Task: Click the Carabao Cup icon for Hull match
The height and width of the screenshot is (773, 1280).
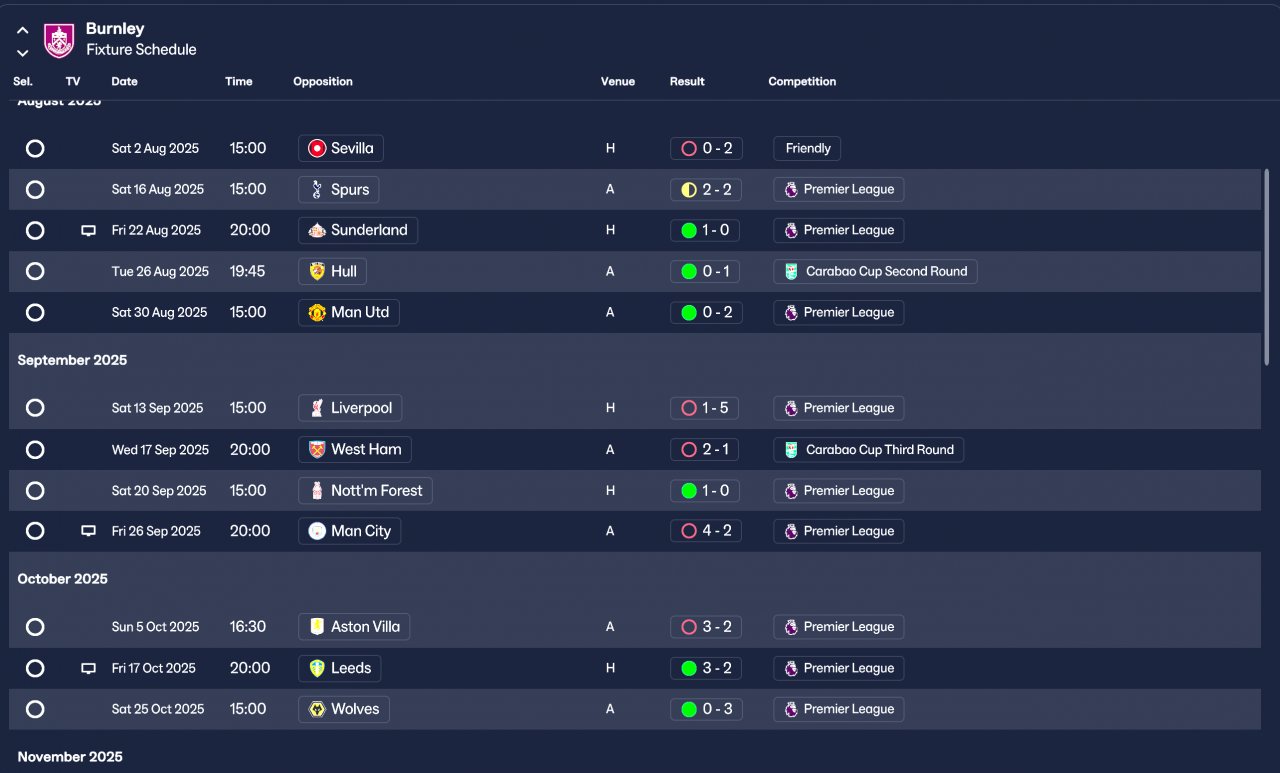Action: click(791, 272)
